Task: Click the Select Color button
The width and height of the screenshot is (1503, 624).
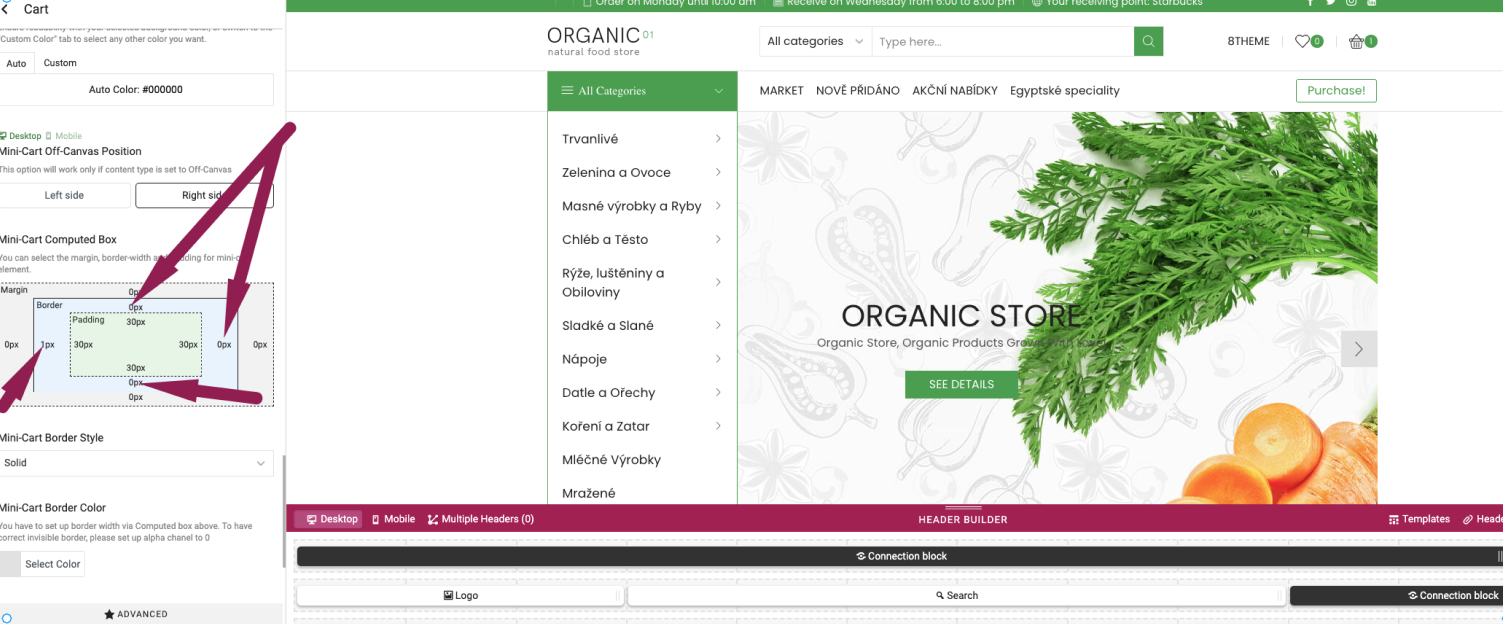Action: (x=53, y=564)
